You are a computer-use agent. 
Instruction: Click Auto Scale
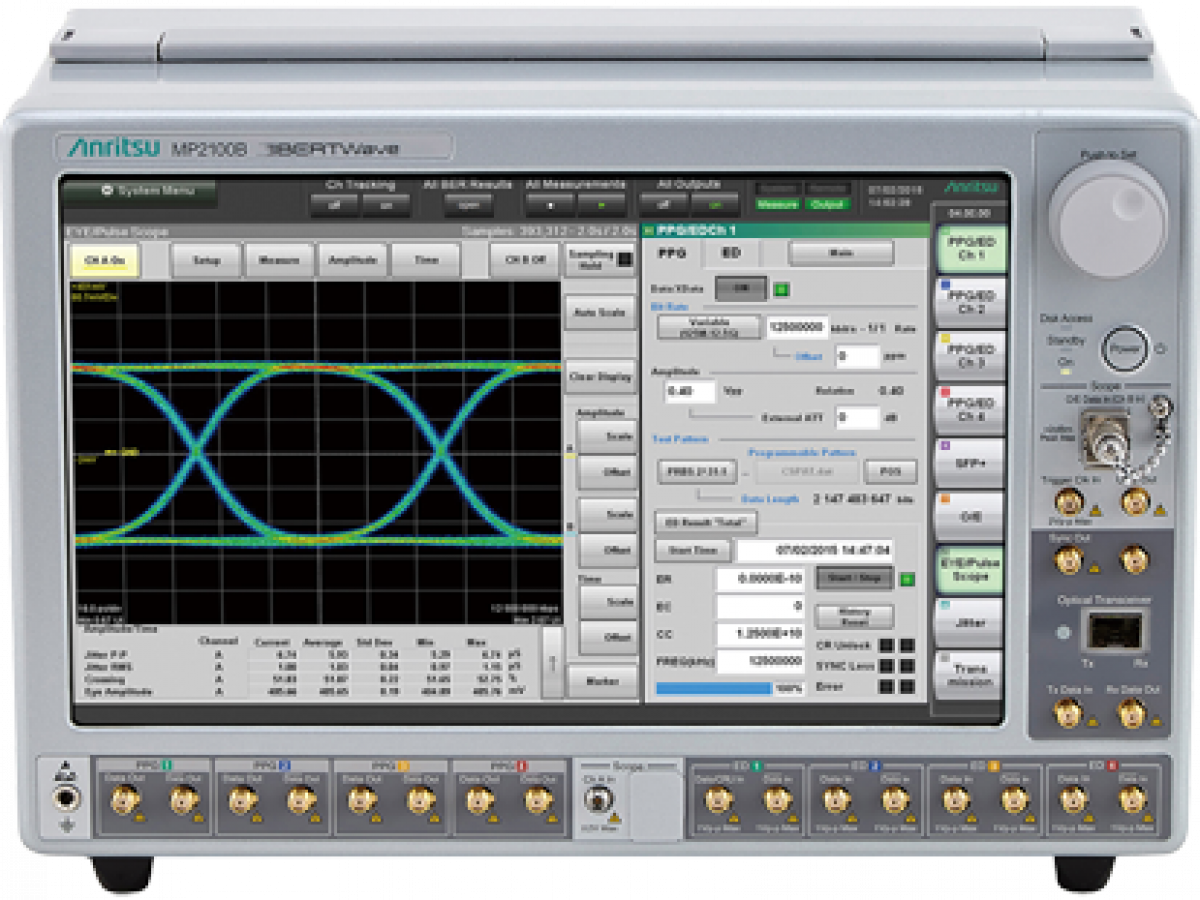[x=601, y=312]
